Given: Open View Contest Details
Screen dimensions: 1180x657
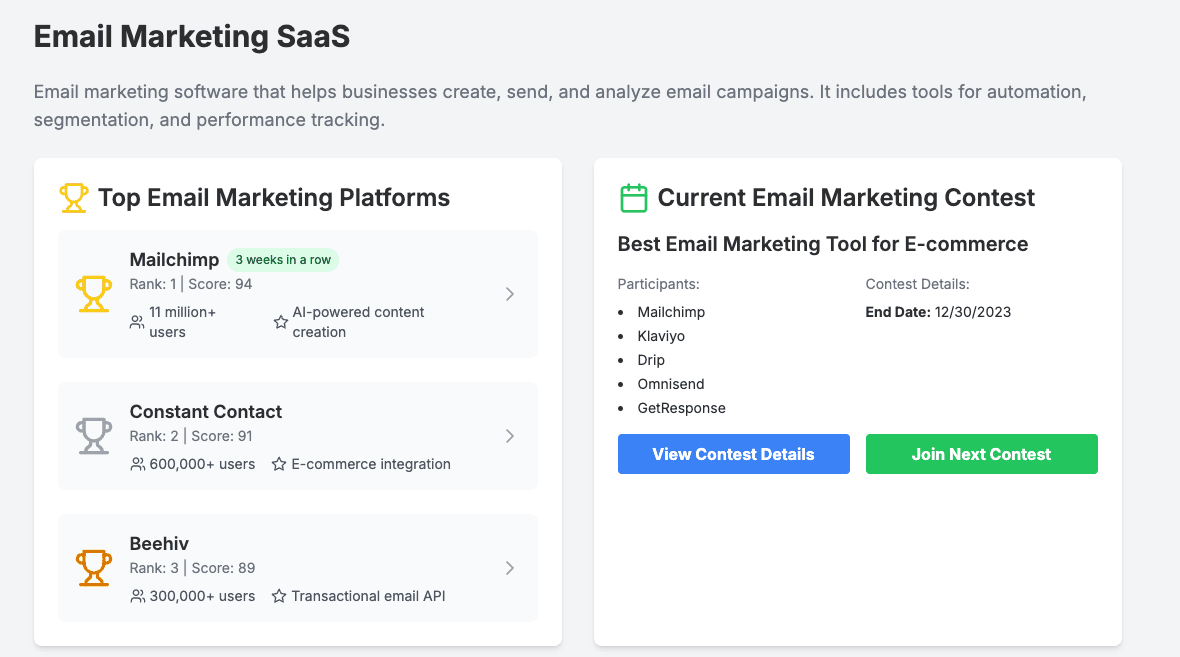Looking at the screenshot, I should pos(734,454).
